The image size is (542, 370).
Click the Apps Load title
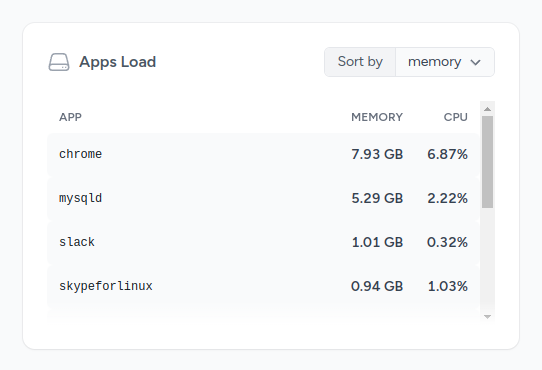(118, 62)
